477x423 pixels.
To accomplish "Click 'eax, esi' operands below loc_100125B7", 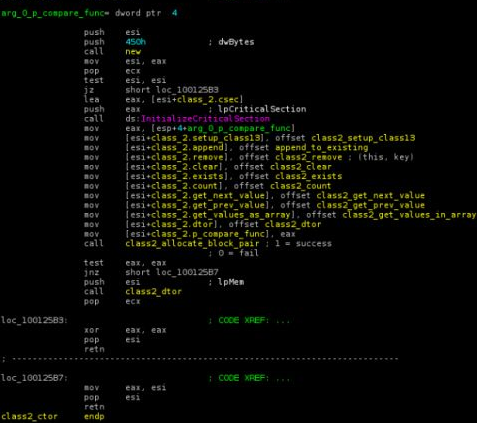I will [146, 388].
